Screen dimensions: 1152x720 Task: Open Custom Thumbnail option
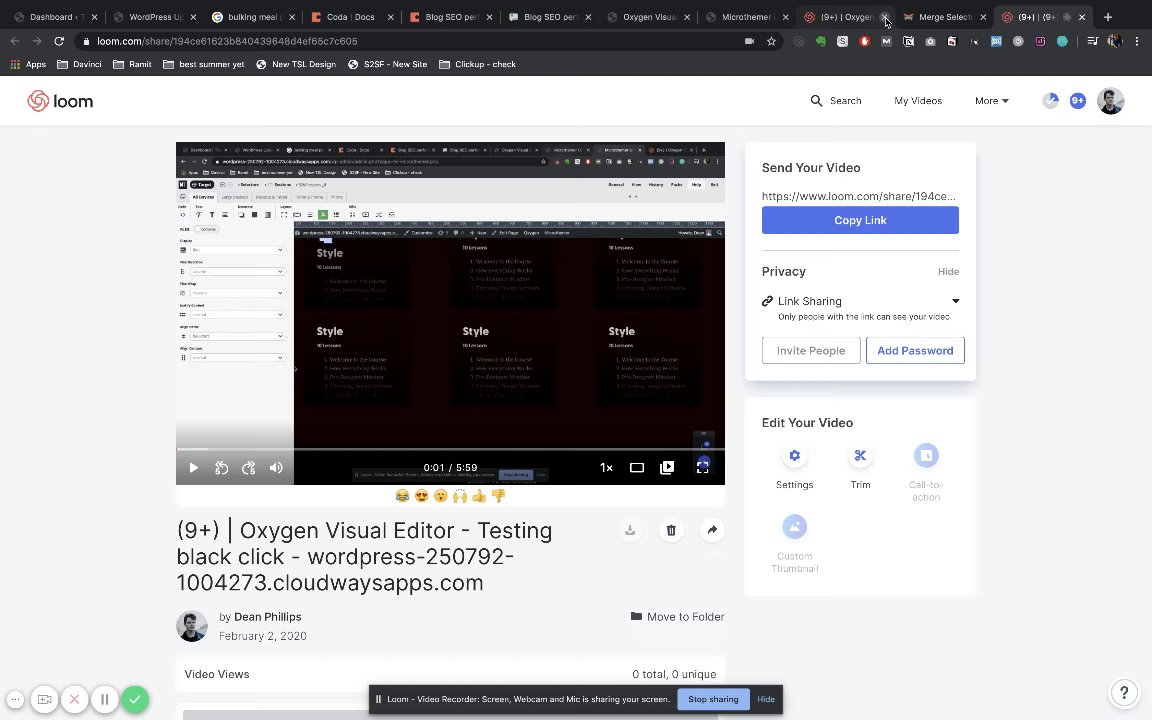pyautogui.click(x=794, y=544)
